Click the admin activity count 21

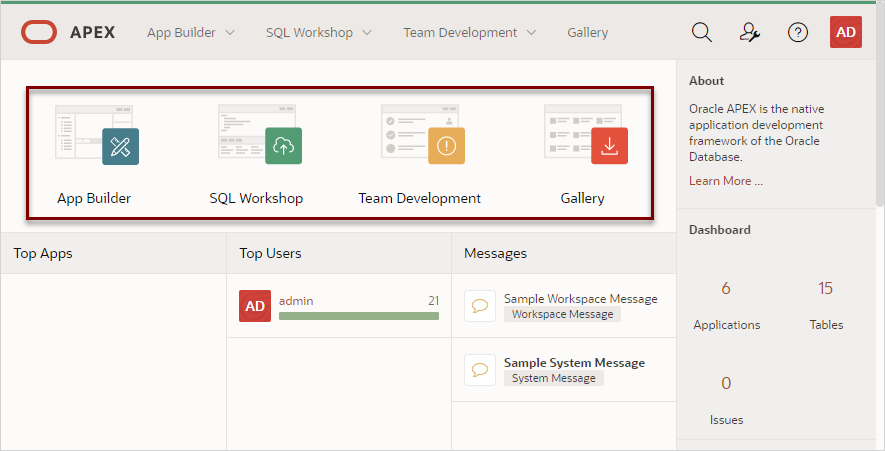point(433,301)
